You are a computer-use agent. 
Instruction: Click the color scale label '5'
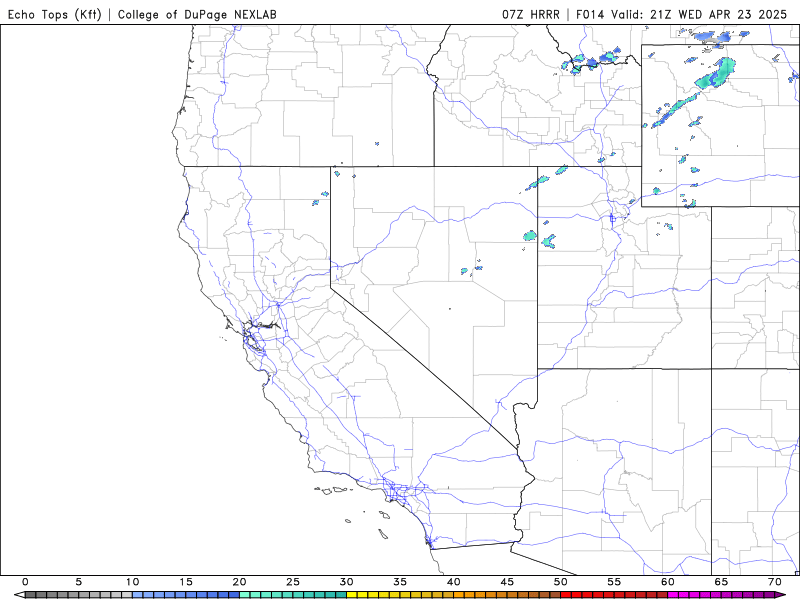tap(79, 582)
